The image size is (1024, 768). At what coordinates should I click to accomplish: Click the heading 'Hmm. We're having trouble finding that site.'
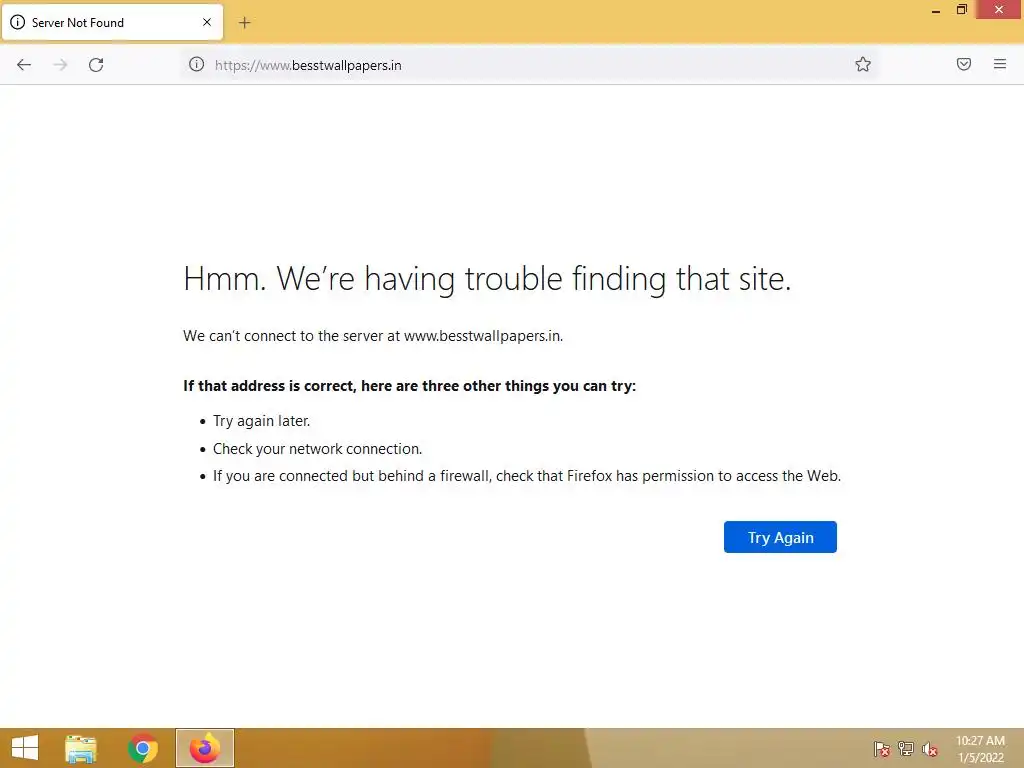click(x=487, y=279)
